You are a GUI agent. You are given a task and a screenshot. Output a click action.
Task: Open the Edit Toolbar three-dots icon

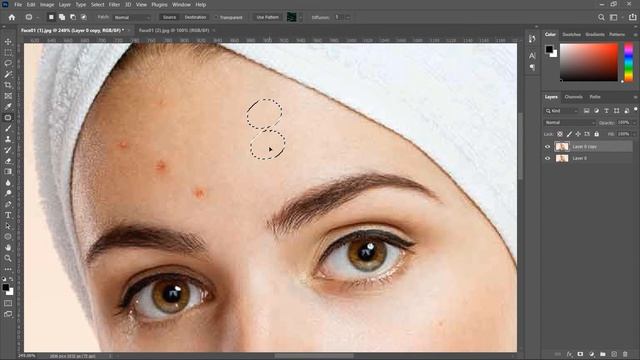click(x=8, y=269)
